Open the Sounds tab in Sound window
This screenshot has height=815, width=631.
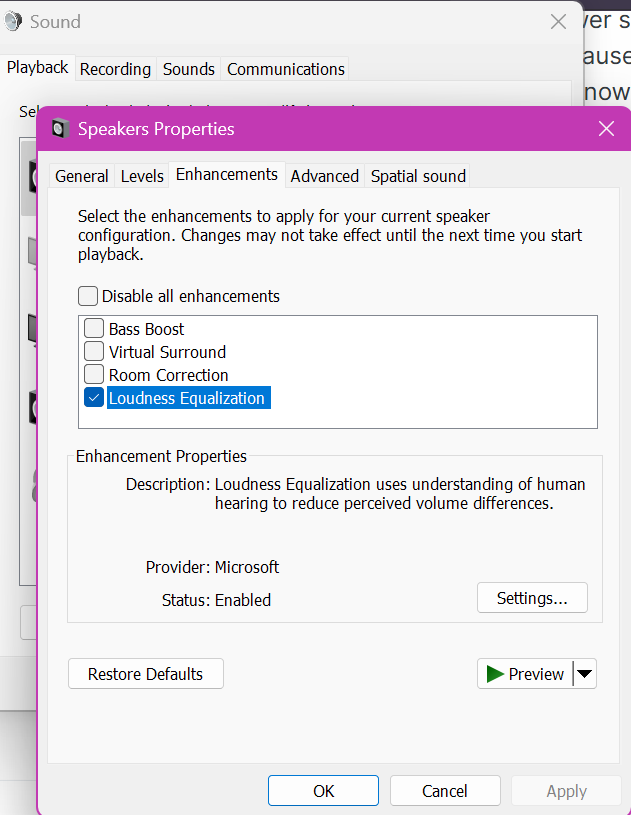pos(189,69)
